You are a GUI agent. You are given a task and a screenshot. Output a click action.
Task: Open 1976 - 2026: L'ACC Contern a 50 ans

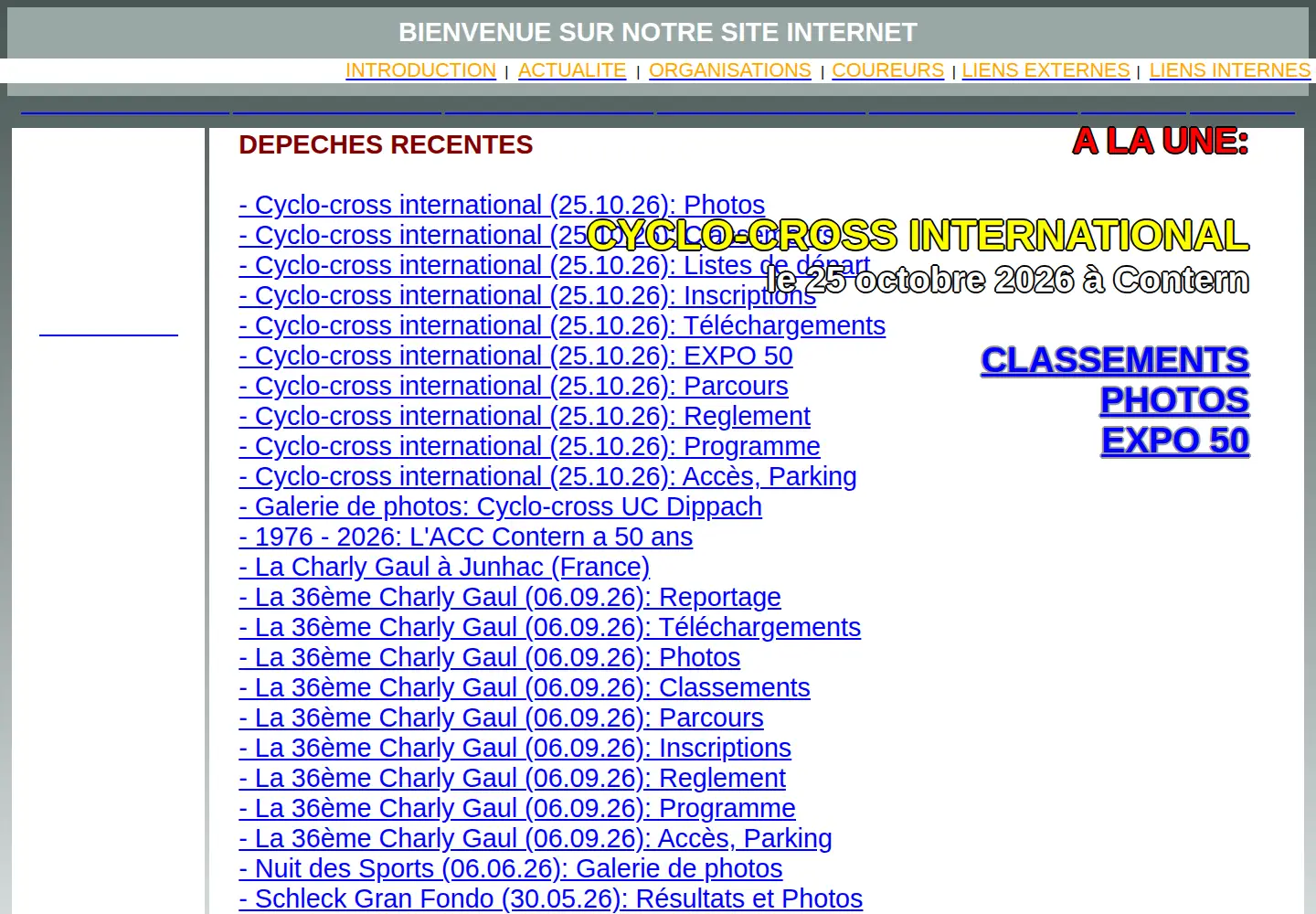coord(465,537)
